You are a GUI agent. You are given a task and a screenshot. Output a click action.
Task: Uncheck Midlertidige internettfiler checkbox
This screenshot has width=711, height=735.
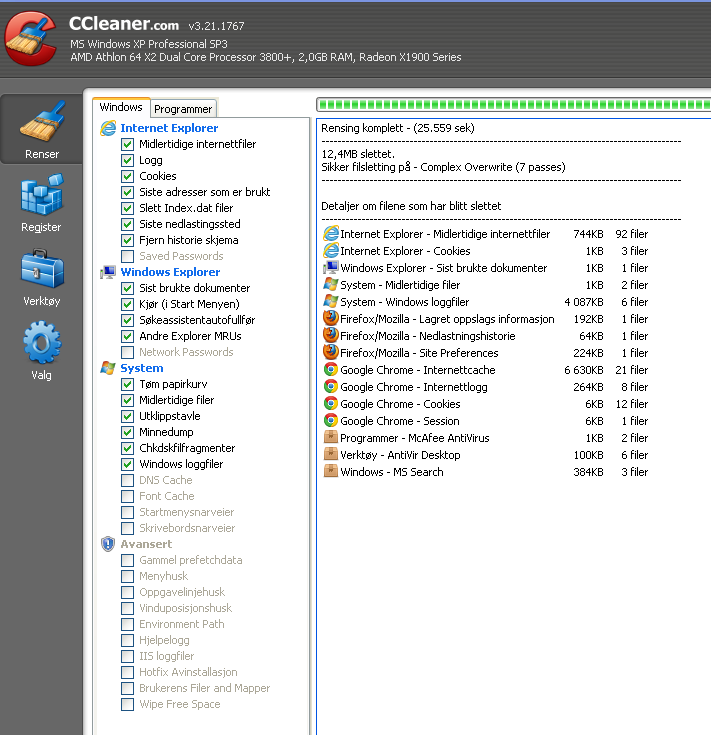(127, 144)
